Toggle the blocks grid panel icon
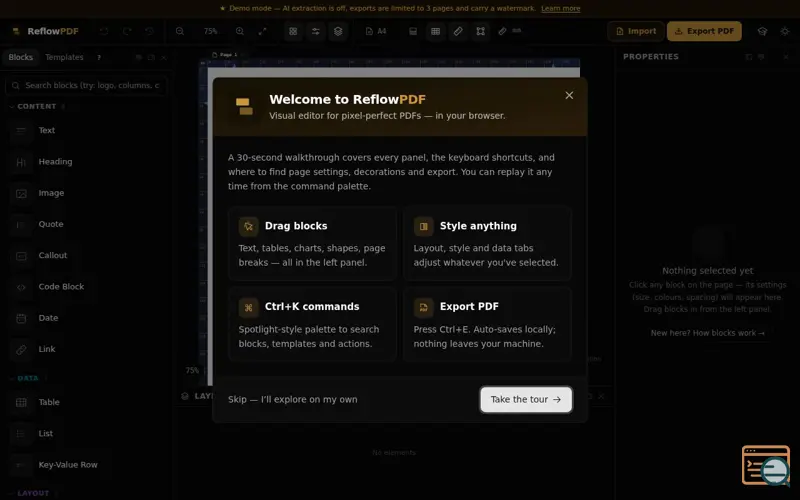The height and width of the screenshot is (500, 800). pyautogui.click(x=293, y=31)
